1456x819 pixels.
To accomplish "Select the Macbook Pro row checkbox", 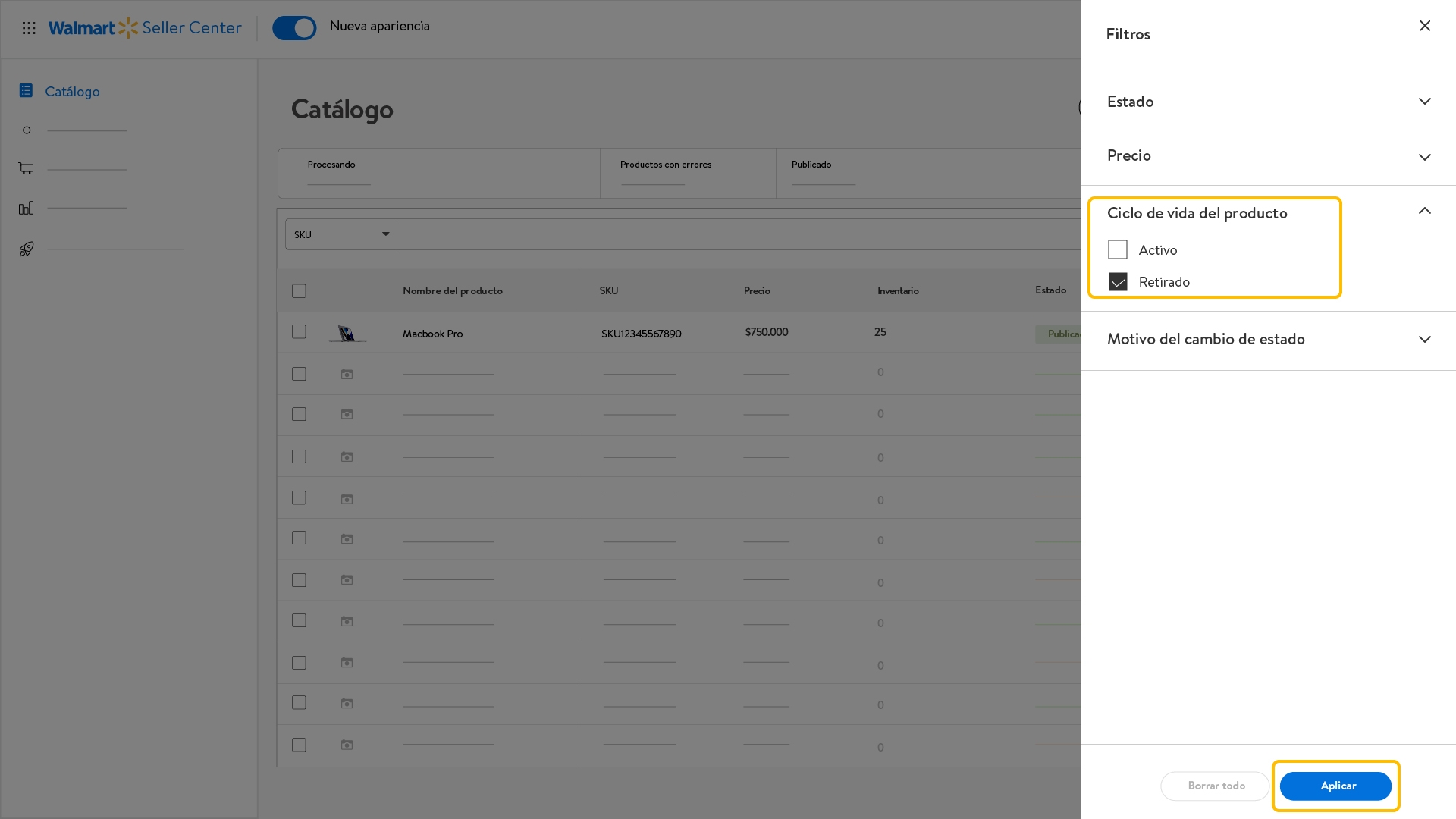I will coord(299,332).
